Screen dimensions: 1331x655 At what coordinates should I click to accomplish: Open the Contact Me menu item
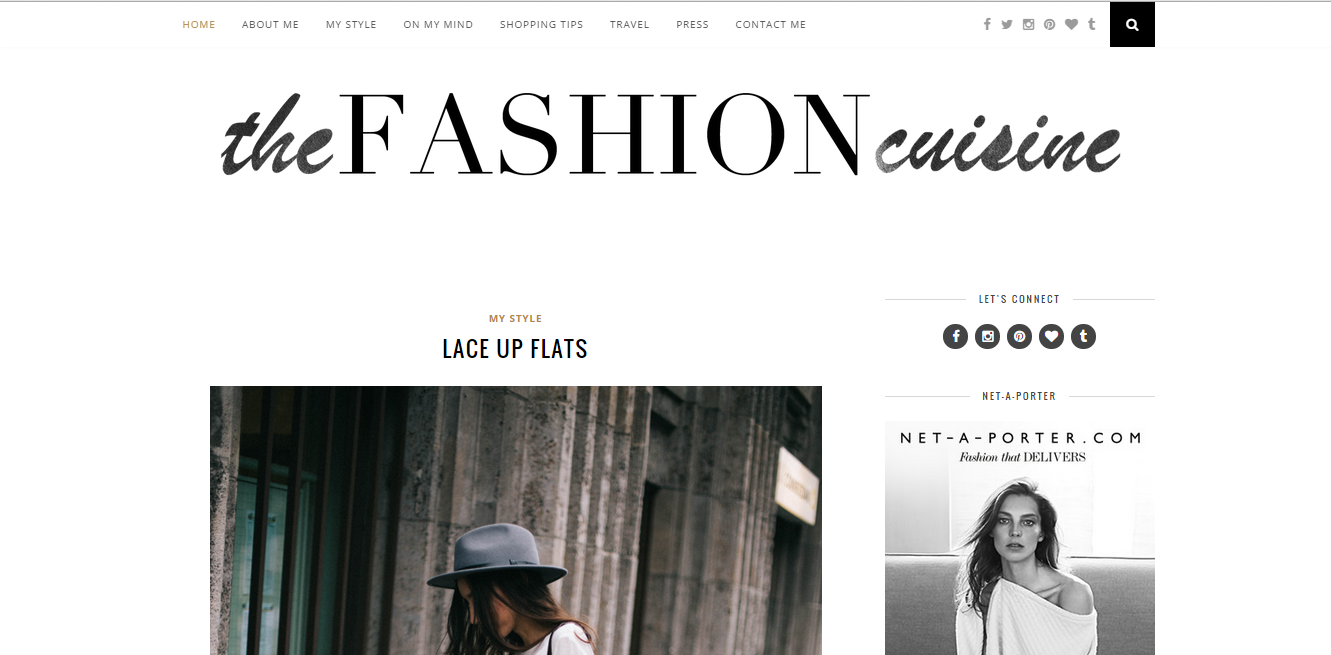[770, 25]
